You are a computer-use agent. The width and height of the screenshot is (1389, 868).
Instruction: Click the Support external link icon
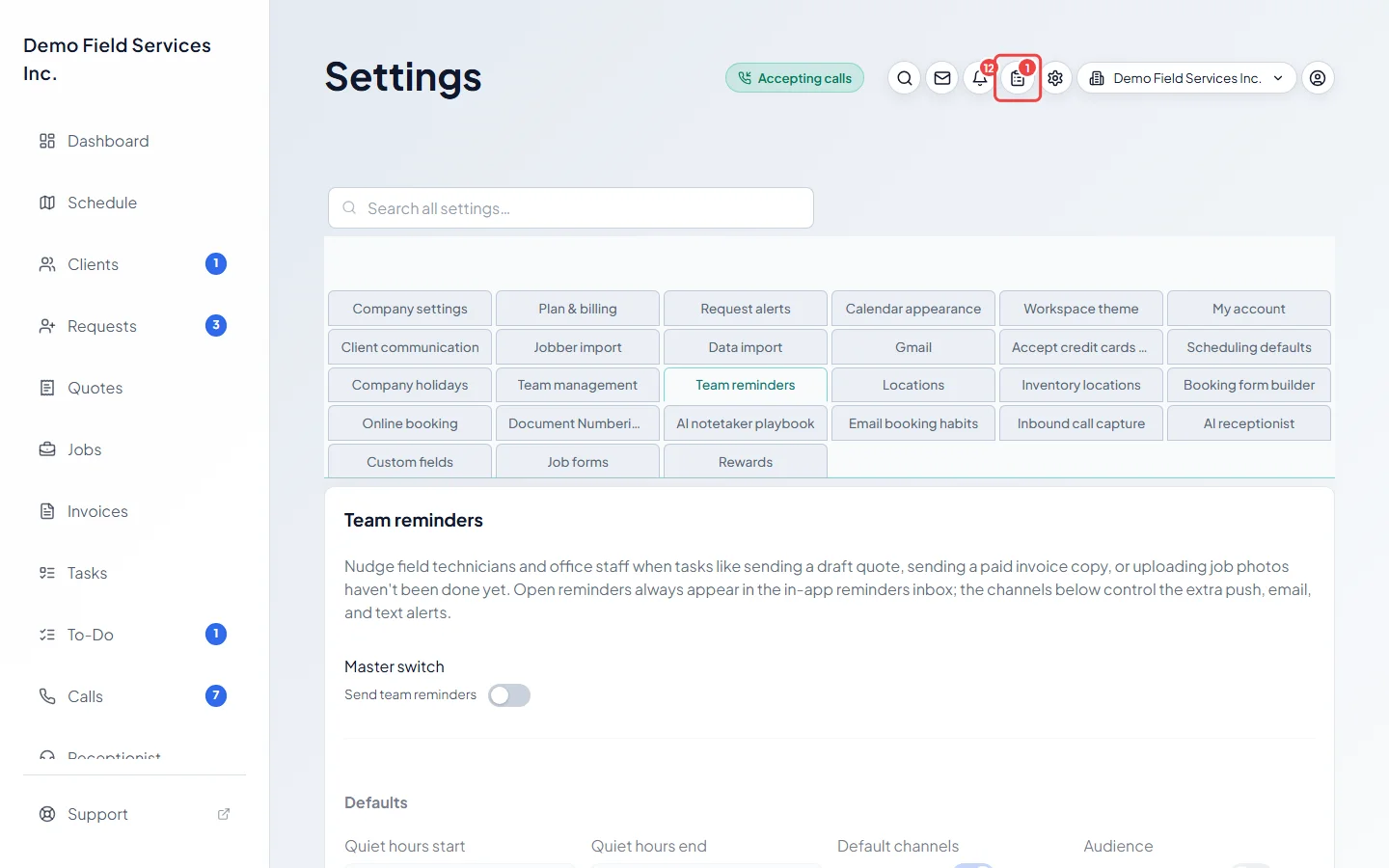(224, 814)
